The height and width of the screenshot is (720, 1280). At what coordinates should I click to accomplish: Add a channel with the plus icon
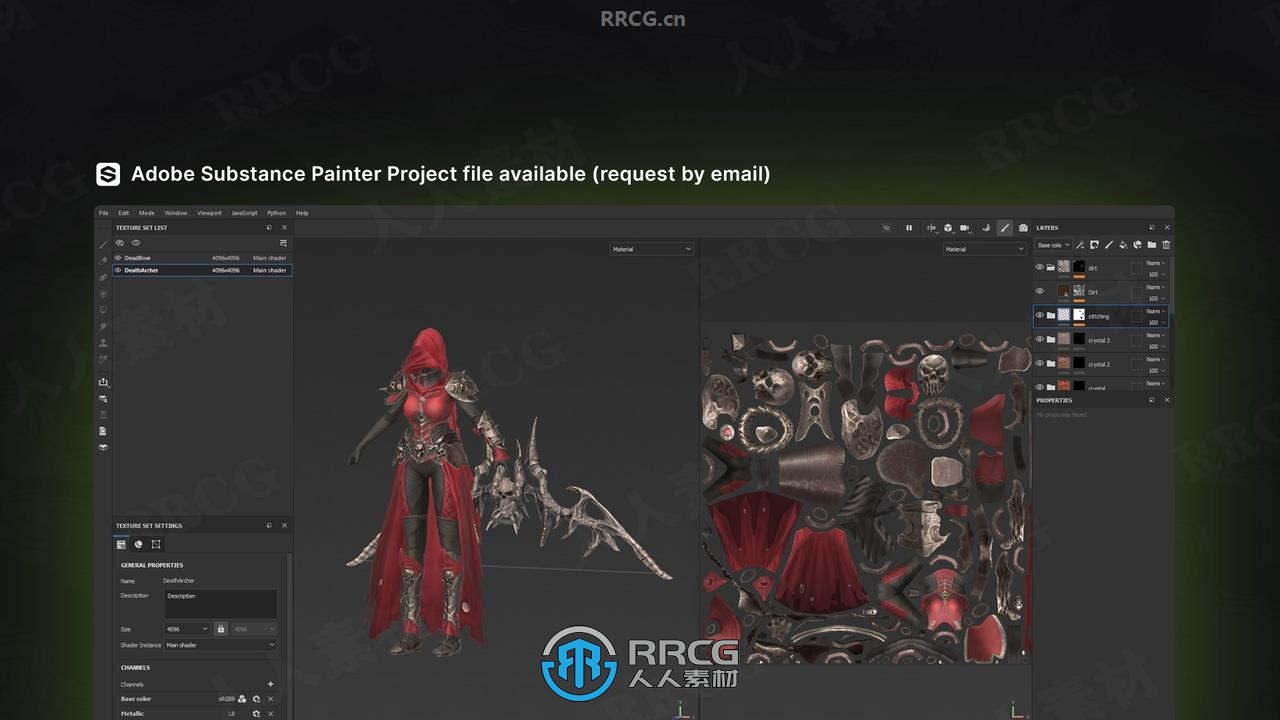click(270, 685)
